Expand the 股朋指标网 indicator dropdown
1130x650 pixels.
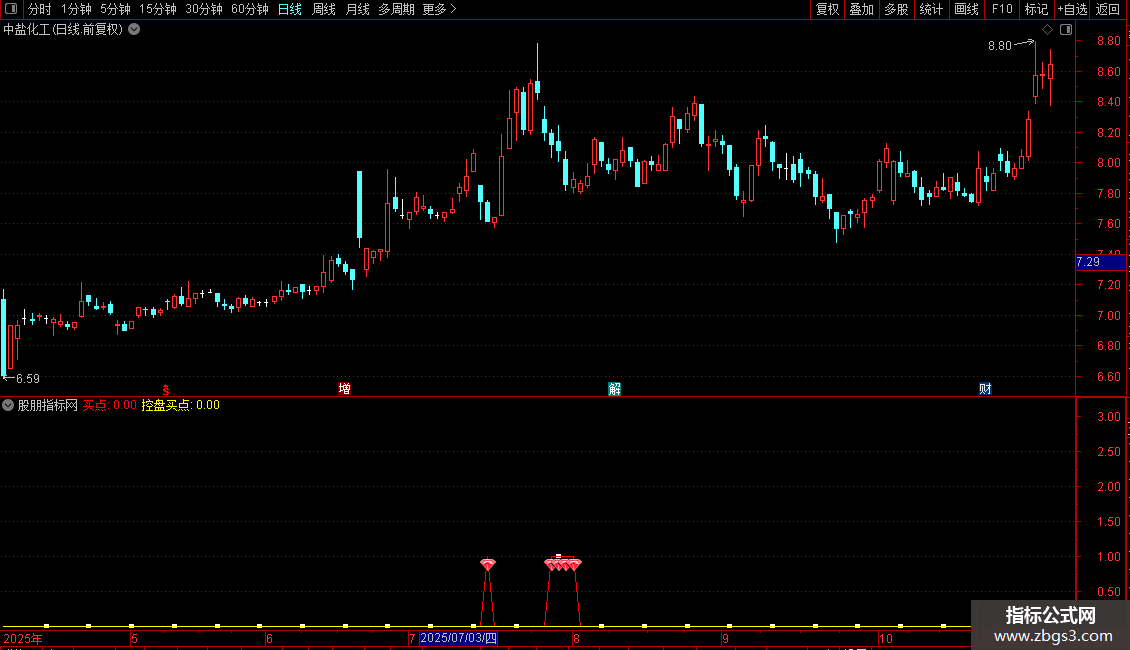pos(8,405)
